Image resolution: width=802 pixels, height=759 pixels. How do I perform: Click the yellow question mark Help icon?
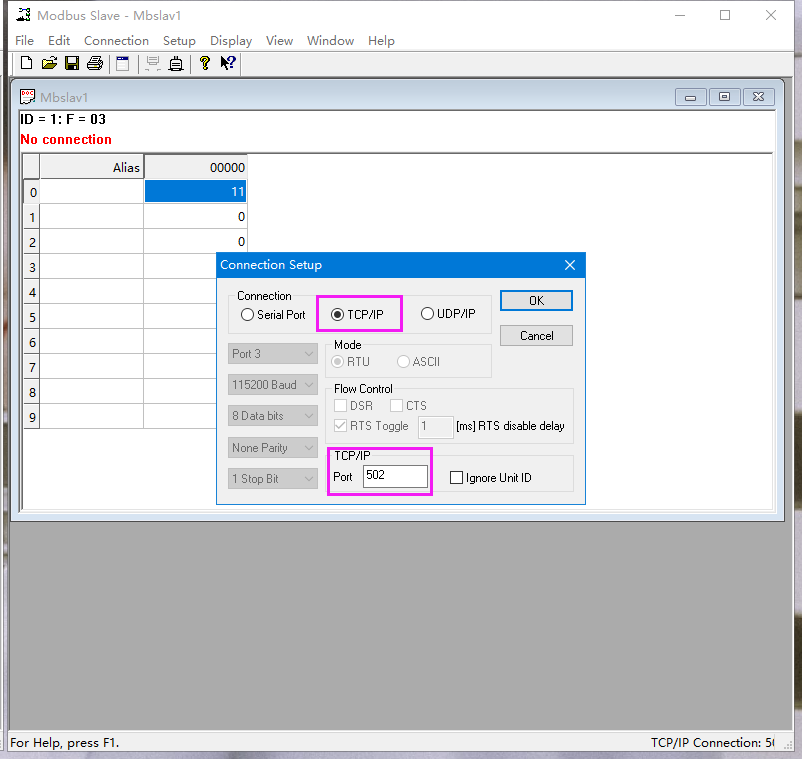pyautogui.click(x=205, y=64)
